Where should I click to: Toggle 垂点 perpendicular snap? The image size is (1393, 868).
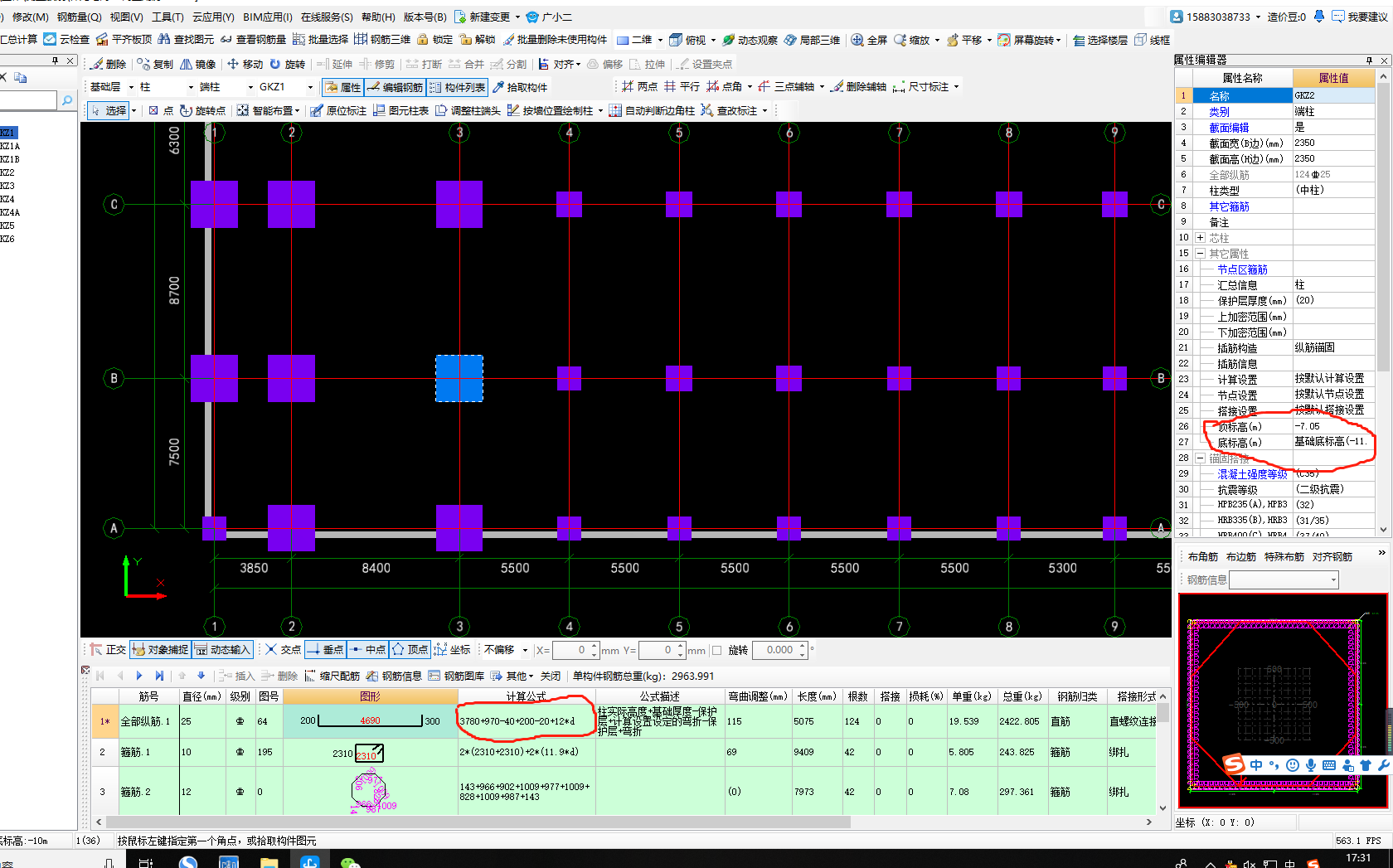[325, 649]
